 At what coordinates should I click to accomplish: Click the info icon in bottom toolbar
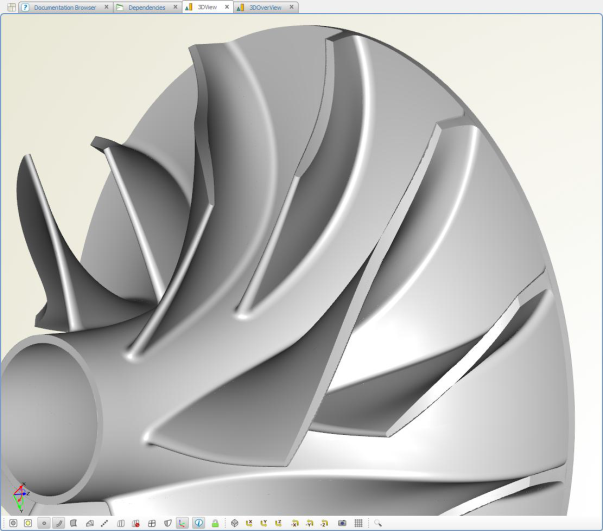click(x=199, y=523)
